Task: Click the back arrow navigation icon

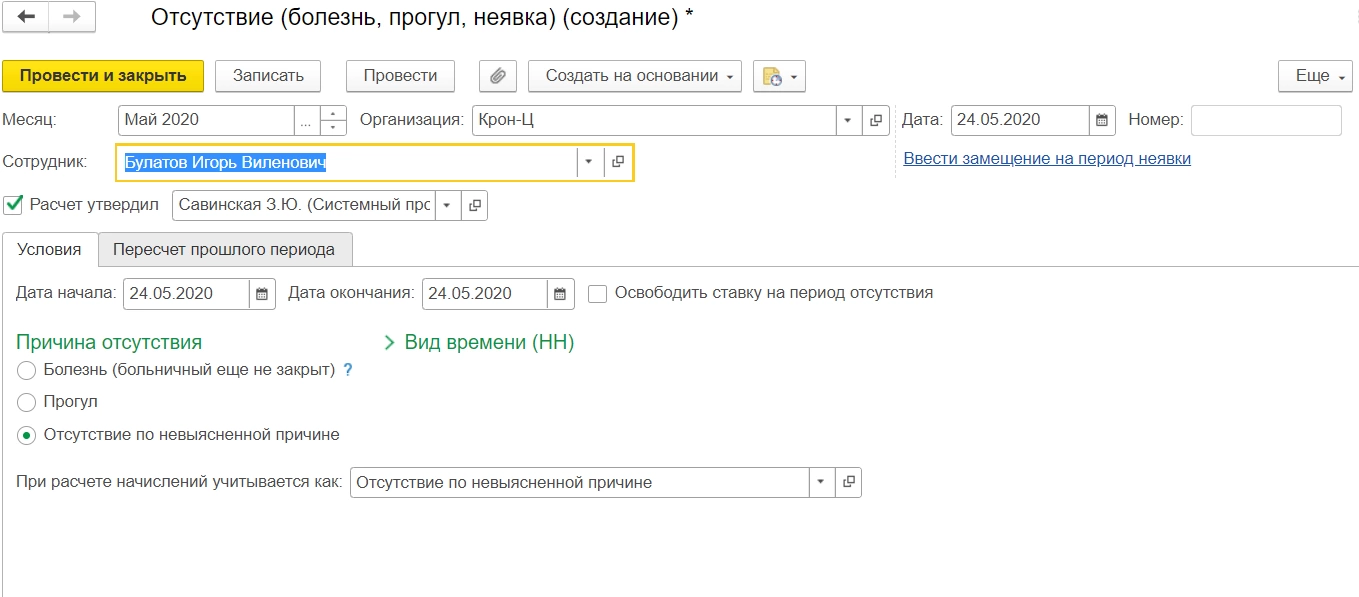Action: click(26, 17)
